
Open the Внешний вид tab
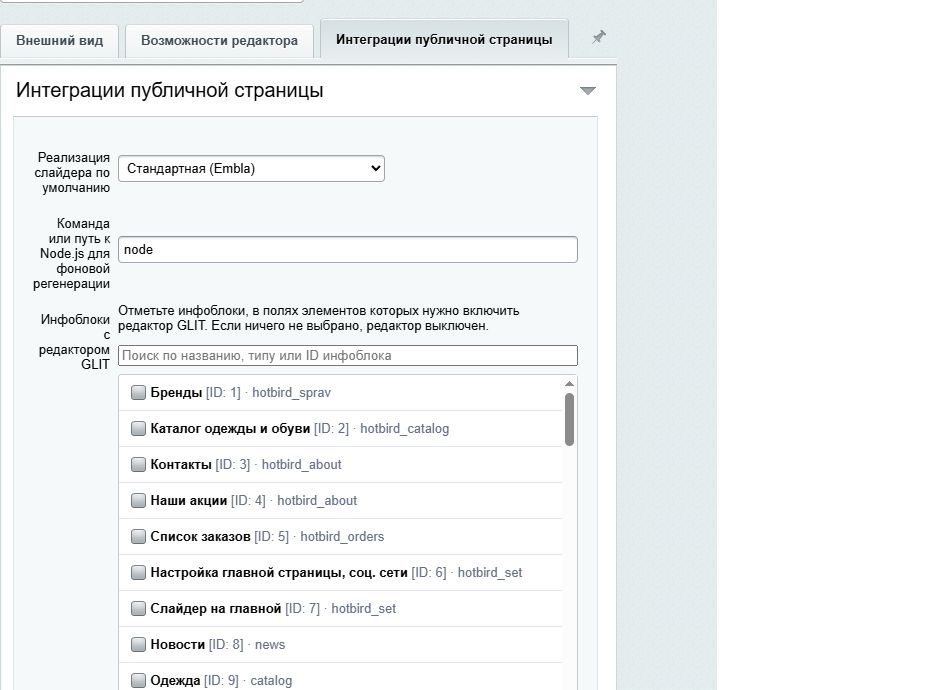click(60, 41)
